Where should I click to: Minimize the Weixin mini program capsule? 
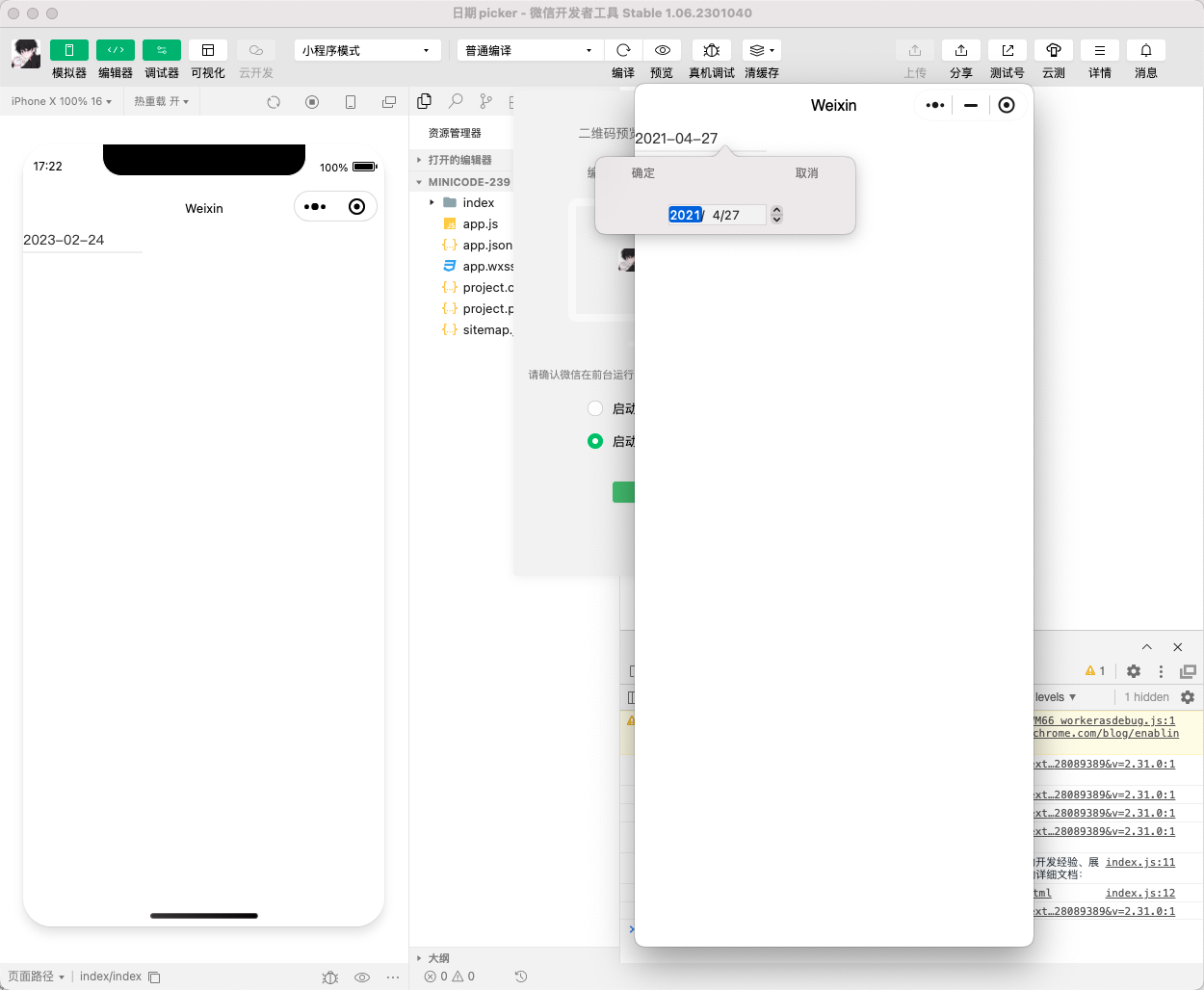971,105
